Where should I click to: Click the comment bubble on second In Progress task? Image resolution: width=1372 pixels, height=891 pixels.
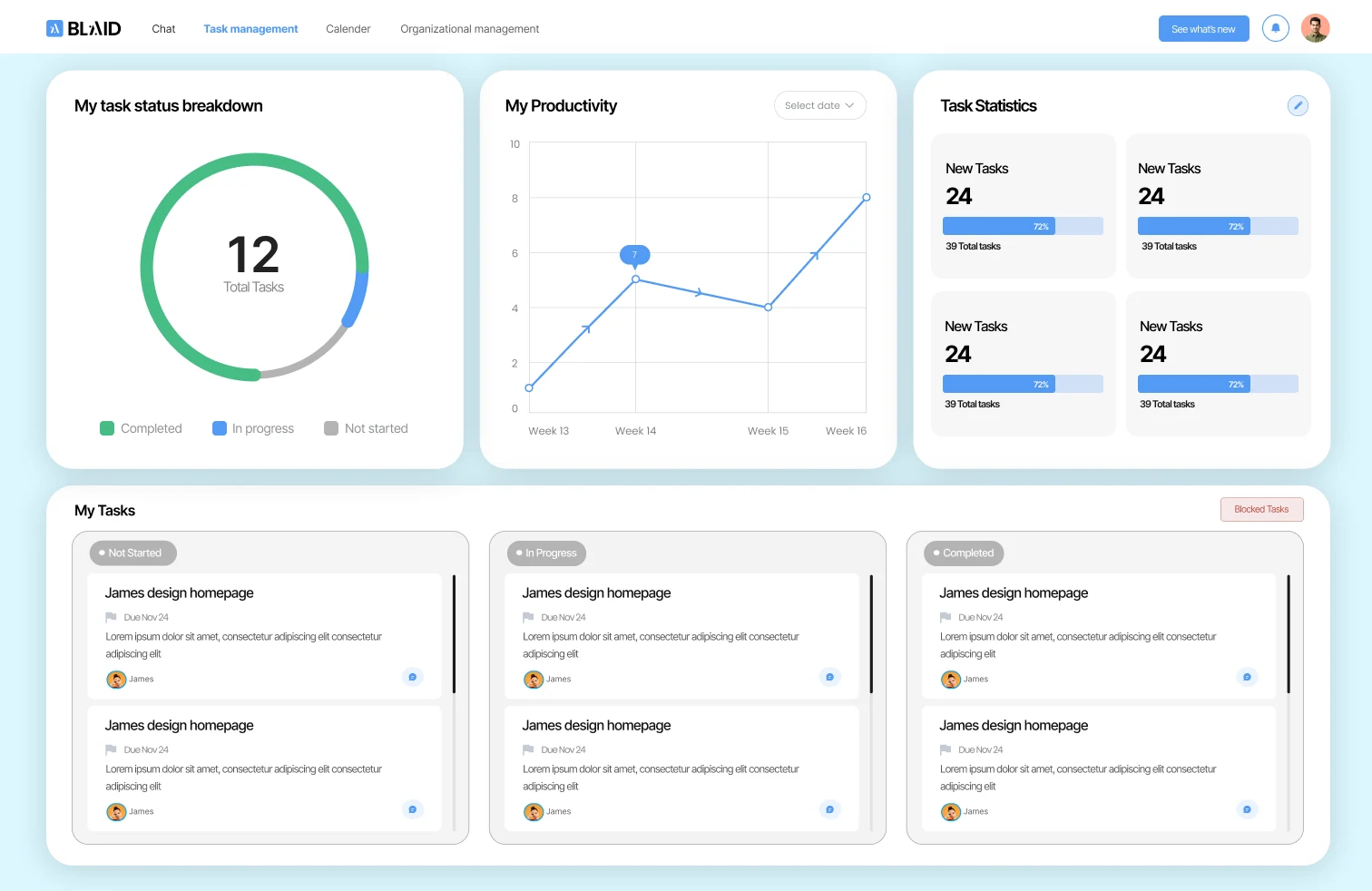coord(829,808)
